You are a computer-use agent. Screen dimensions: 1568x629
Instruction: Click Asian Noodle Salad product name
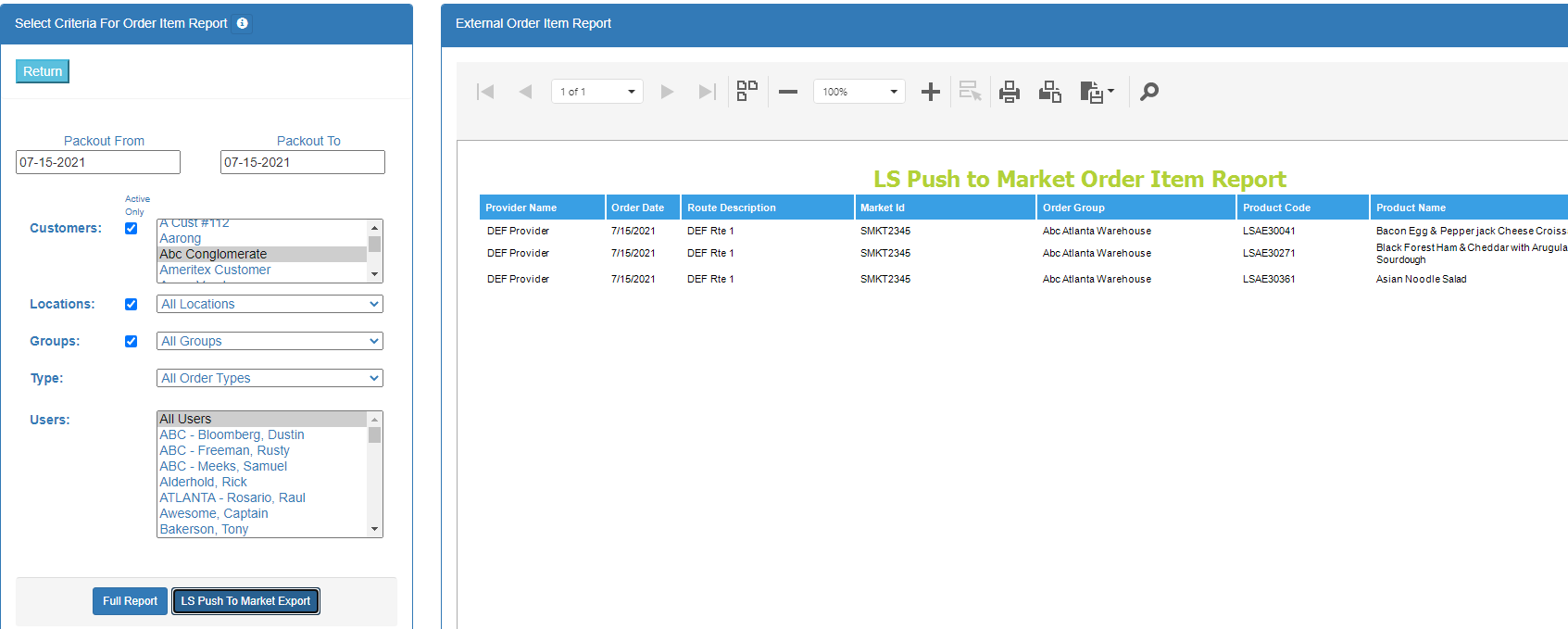(x=1421, y=279)
